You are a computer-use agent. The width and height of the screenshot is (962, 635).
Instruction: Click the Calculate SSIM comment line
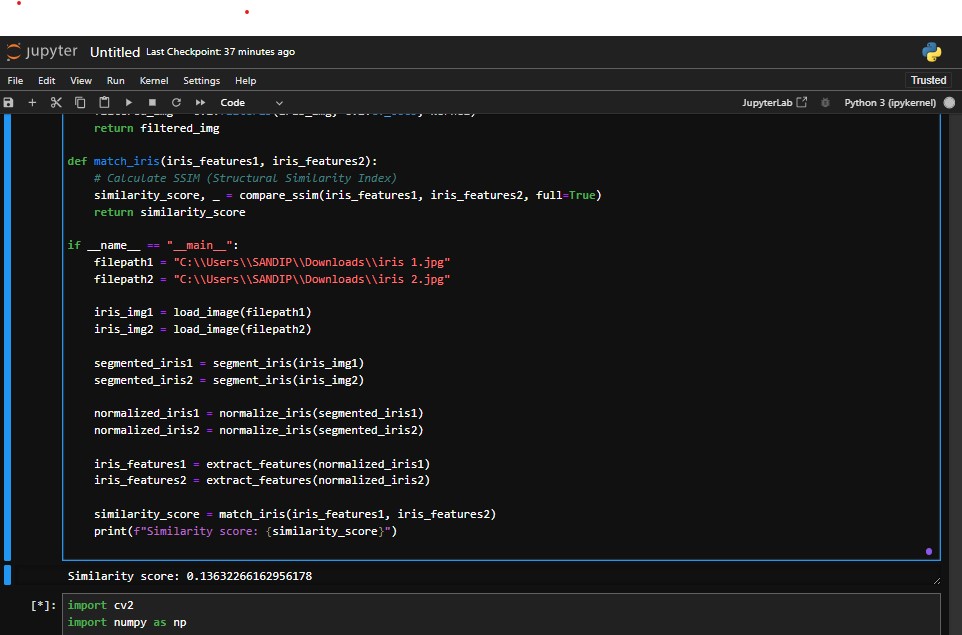[245, 178]
